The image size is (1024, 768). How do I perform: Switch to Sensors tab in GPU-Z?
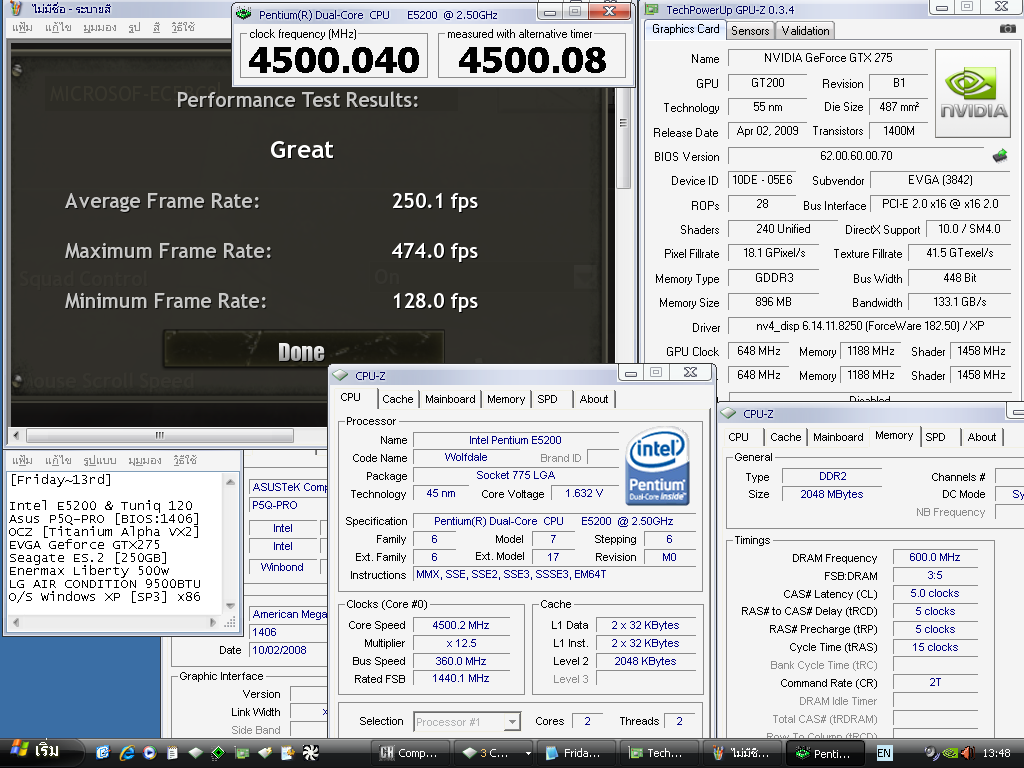point(750,31)
